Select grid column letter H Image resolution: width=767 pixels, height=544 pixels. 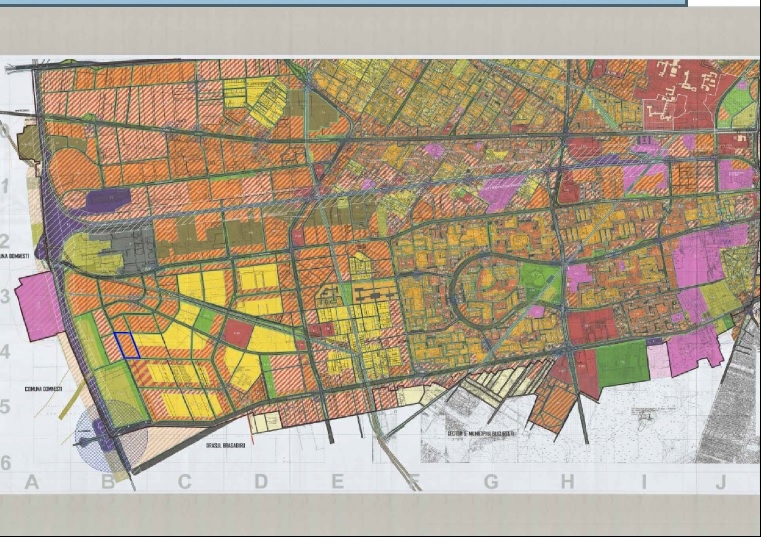coord(567,483)
